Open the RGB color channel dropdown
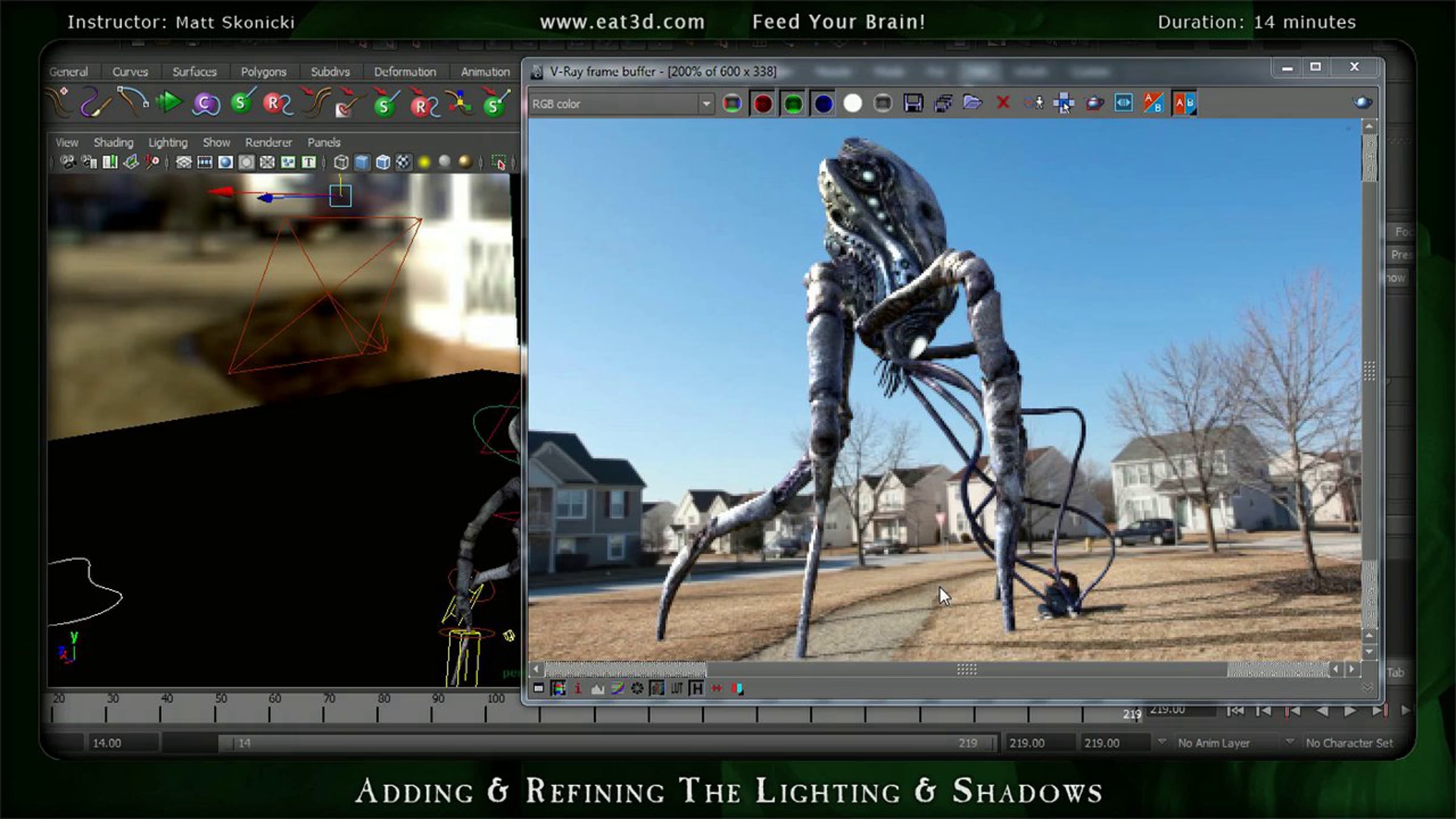Screen dimensions: 1456x819 tap(621, 104)
